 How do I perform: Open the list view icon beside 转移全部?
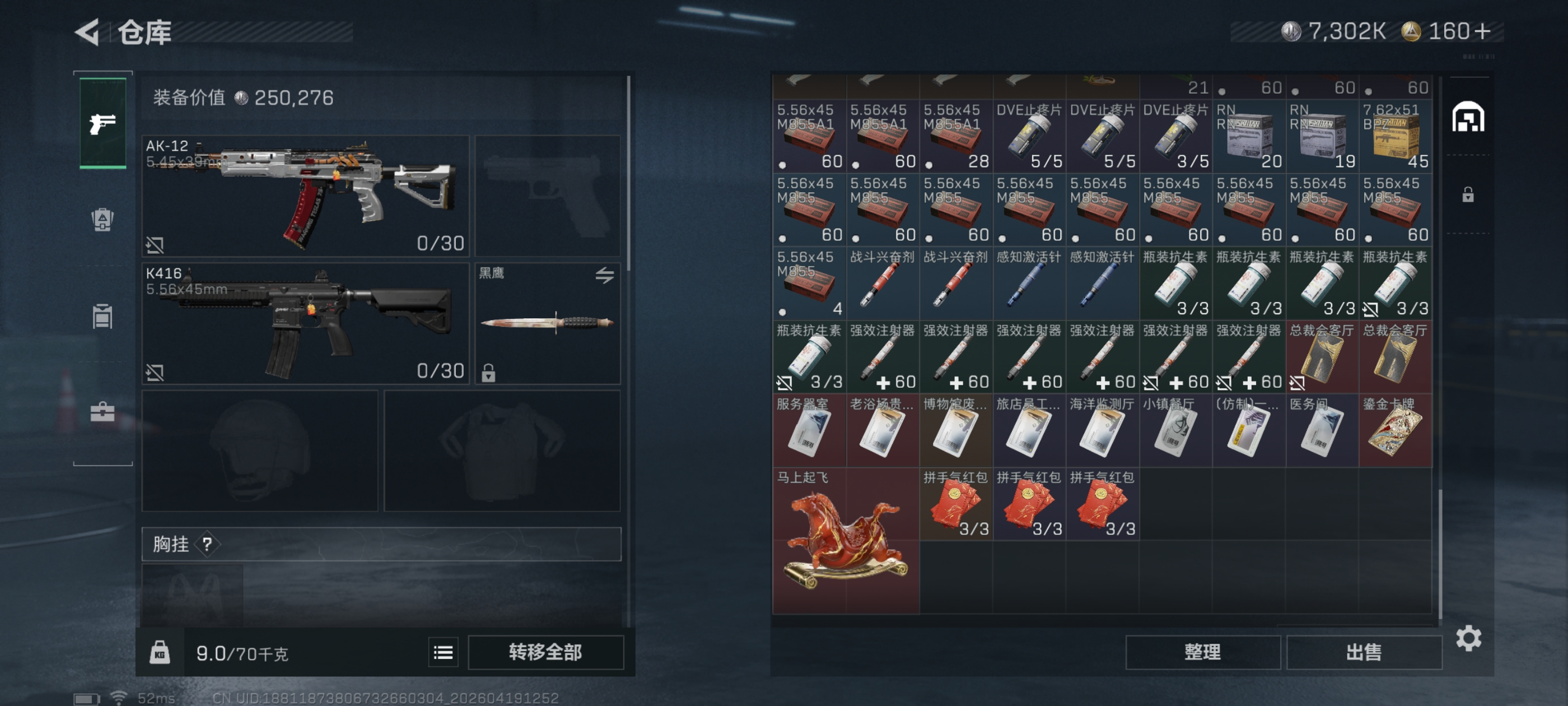[443, 653]
